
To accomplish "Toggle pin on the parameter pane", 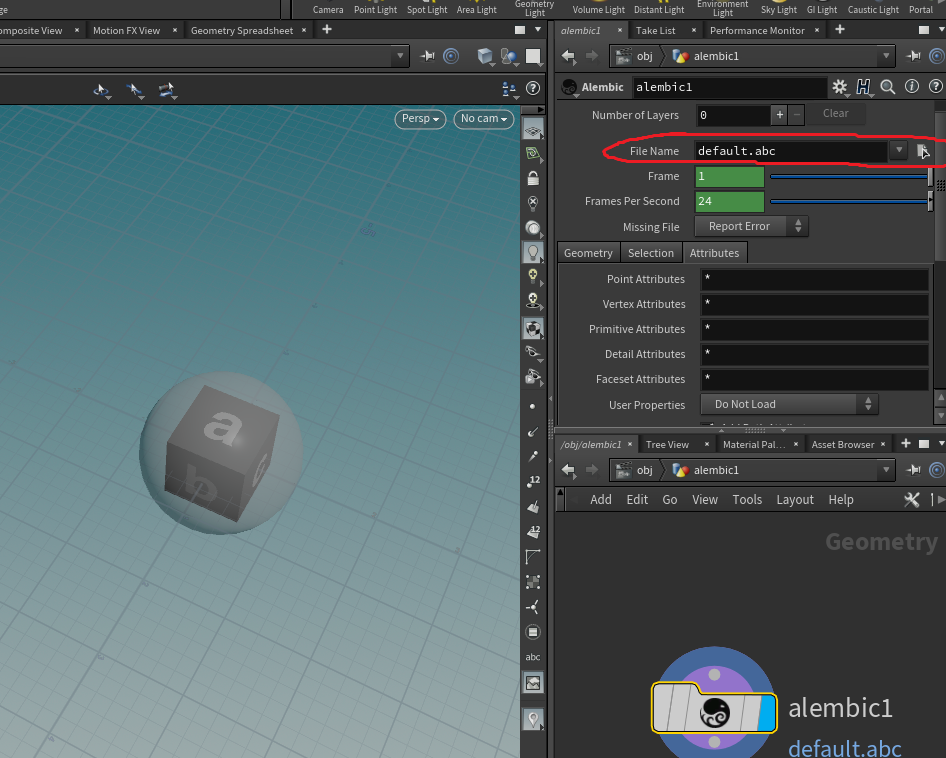I will (914, 56).
